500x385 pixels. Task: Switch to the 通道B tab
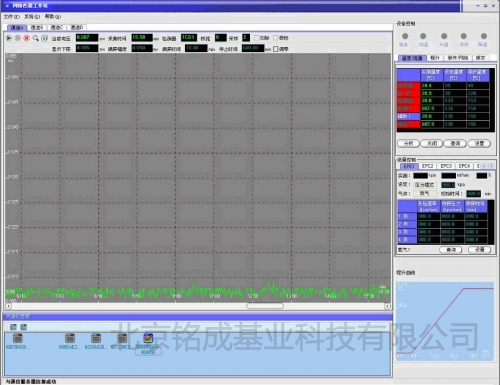pyautogui.click(x=37, y=27)
